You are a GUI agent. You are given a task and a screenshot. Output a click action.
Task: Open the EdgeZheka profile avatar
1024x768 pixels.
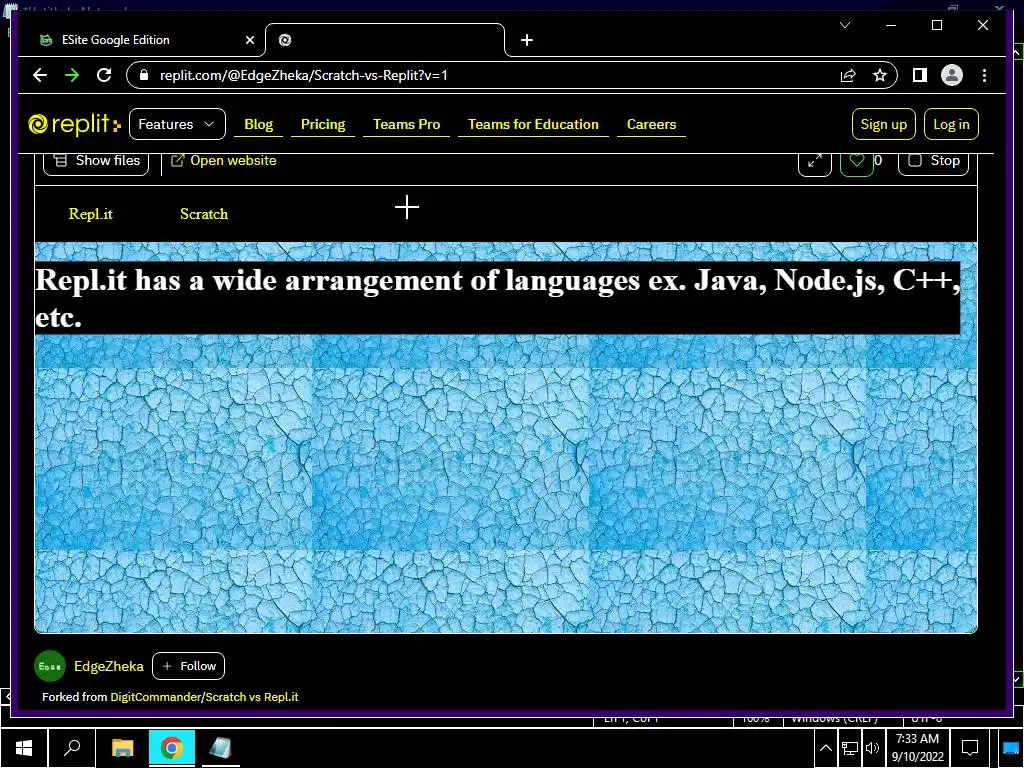tap(50, 666)
